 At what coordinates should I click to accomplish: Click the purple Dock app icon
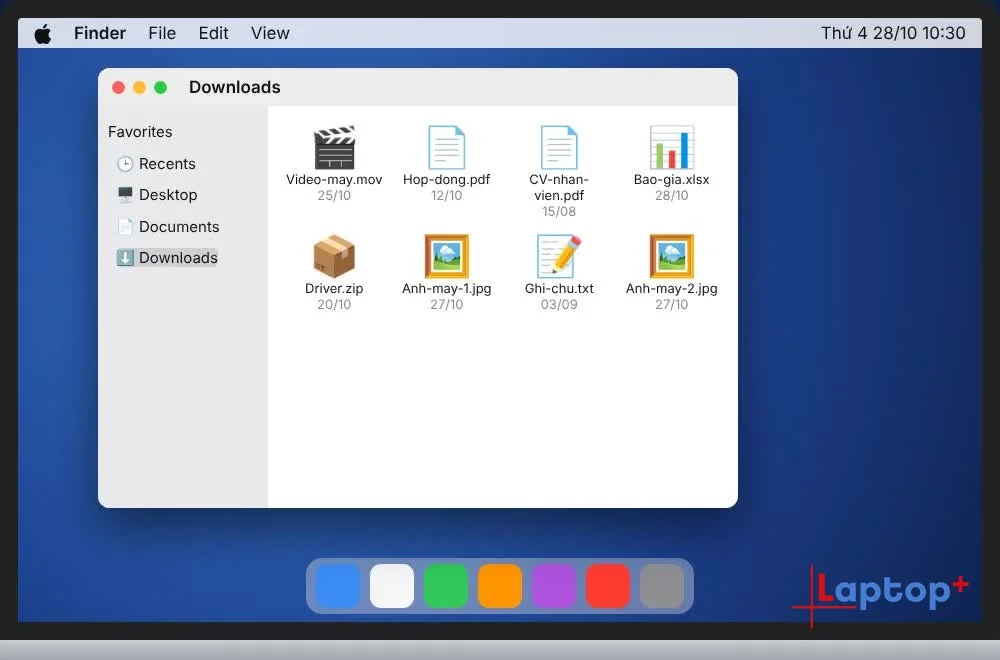point(554,585)
